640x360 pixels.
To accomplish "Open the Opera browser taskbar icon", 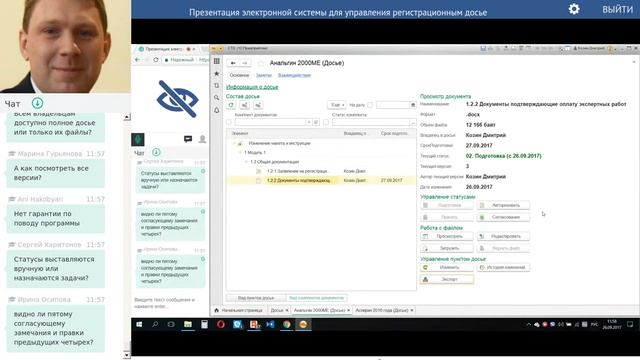I will click(x=220, y=324).
